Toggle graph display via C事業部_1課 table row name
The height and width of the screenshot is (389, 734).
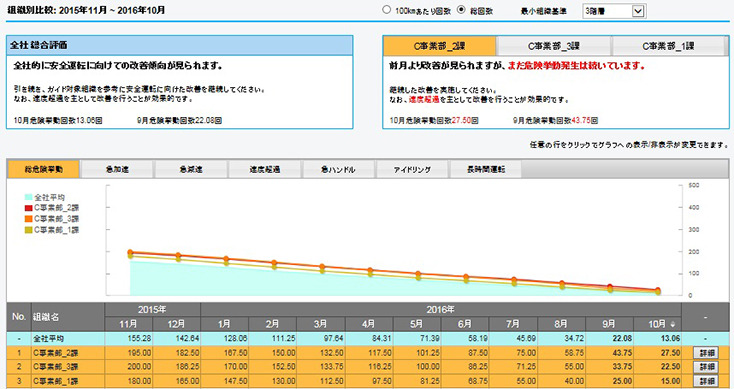tap(56, 381)
